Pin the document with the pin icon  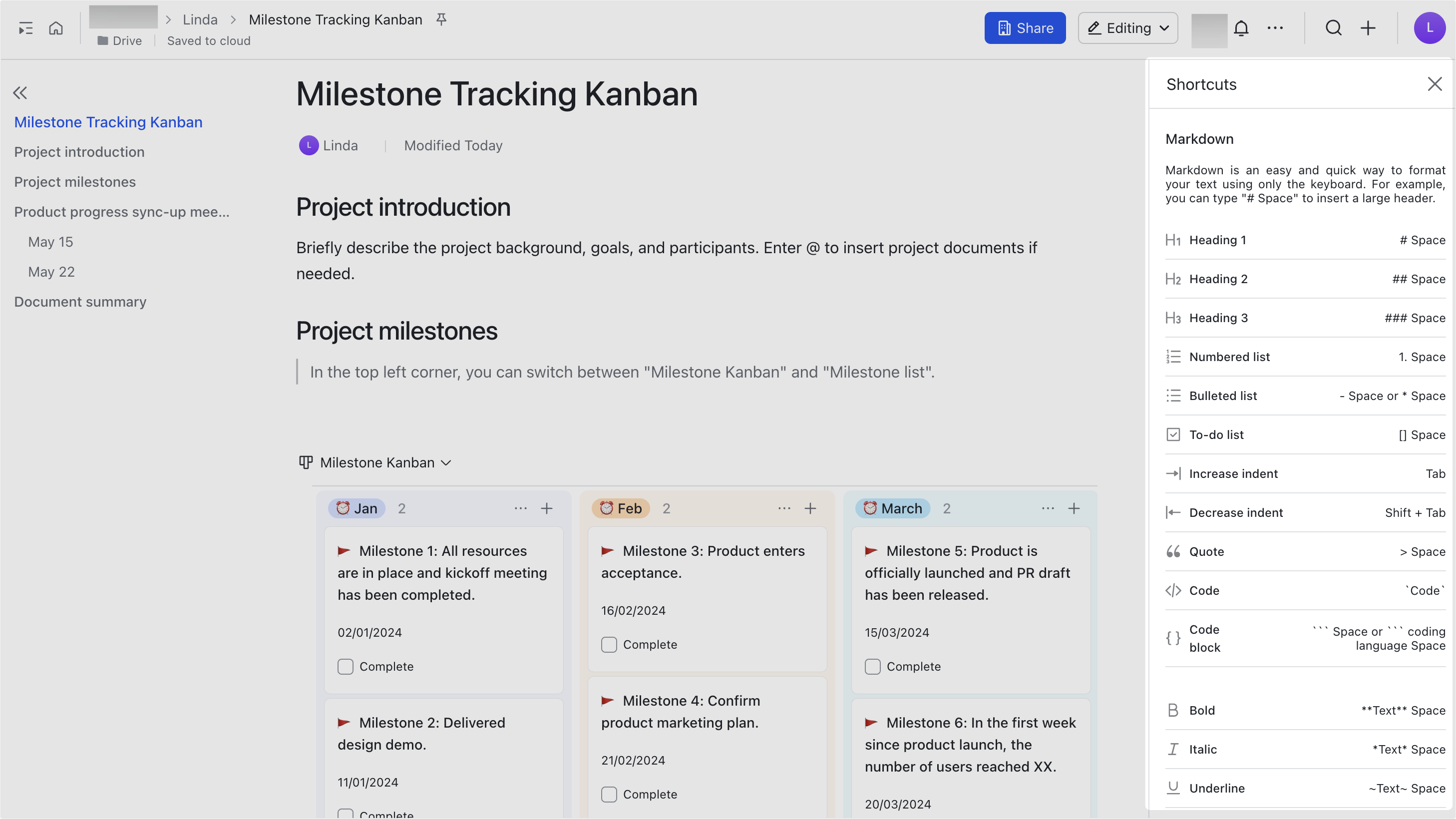tap(441, 20)
